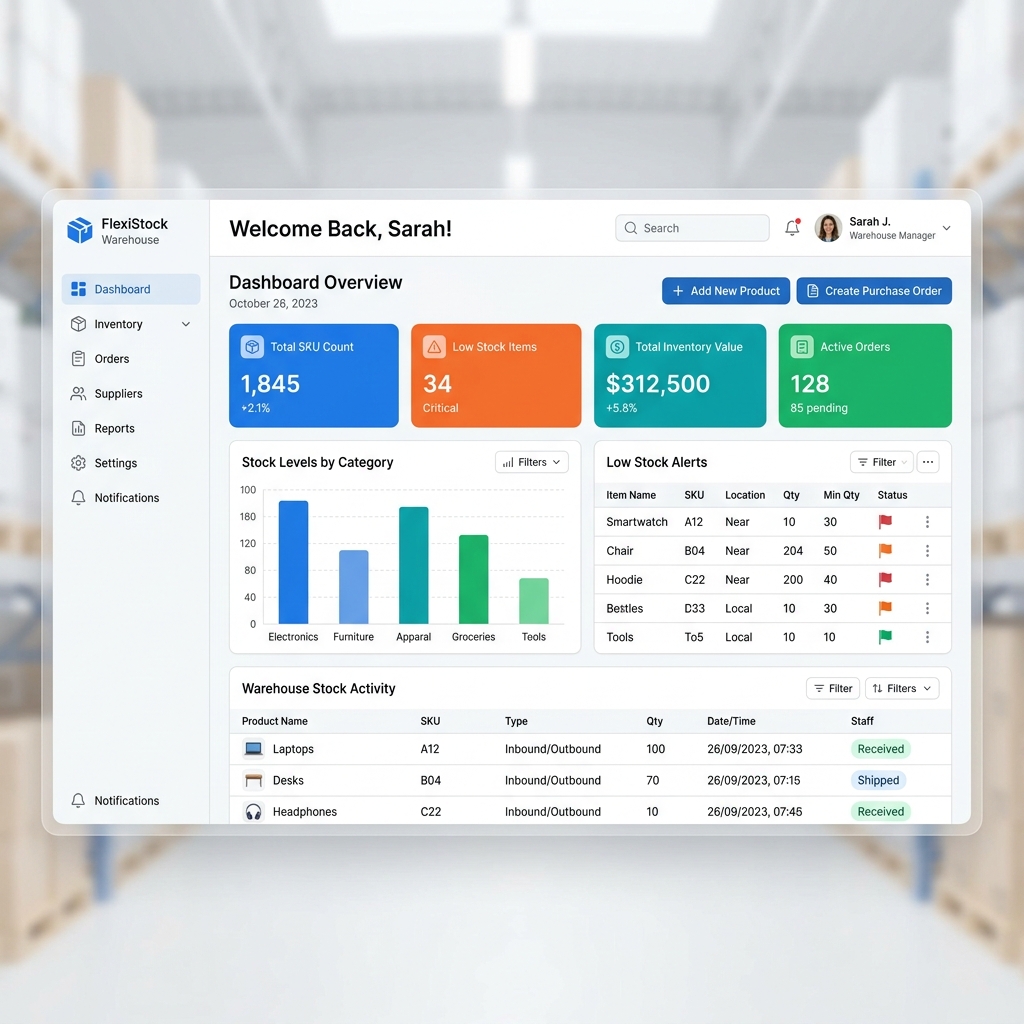1024x1024 pixels.
Task: Open the Filters sort dropdown in Warehouse Stock Activity
Action: tap(902, 688)
